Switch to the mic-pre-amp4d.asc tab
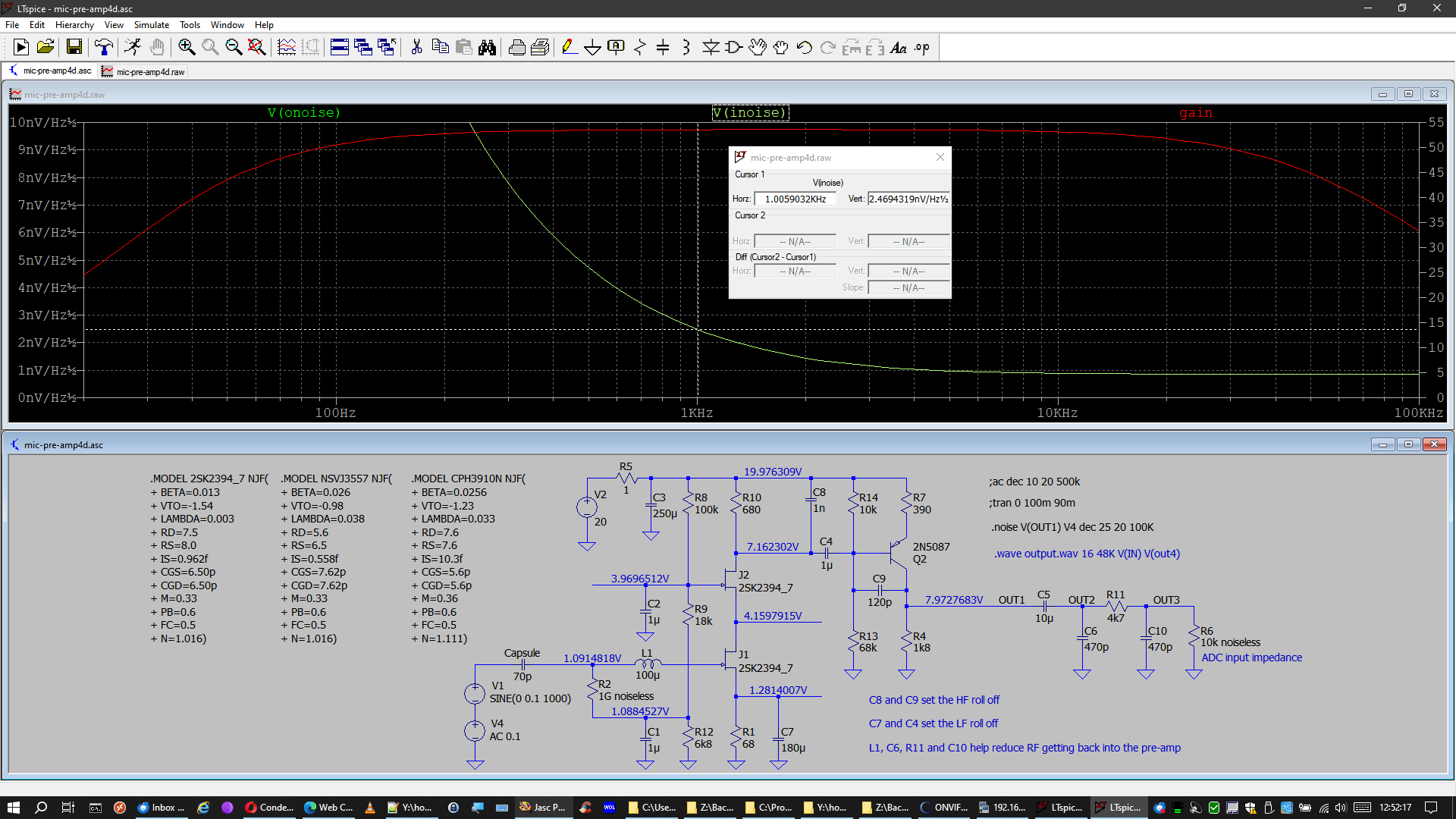Image resolution: width=1456 pixels, height=819 pixels. [x=50, y=71]
